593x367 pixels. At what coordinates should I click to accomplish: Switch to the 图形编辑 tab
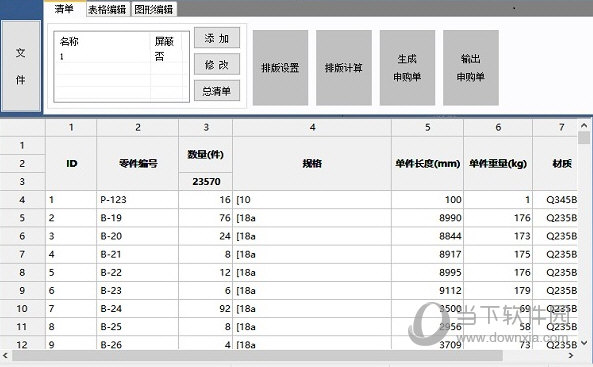[x=154, y=9]
